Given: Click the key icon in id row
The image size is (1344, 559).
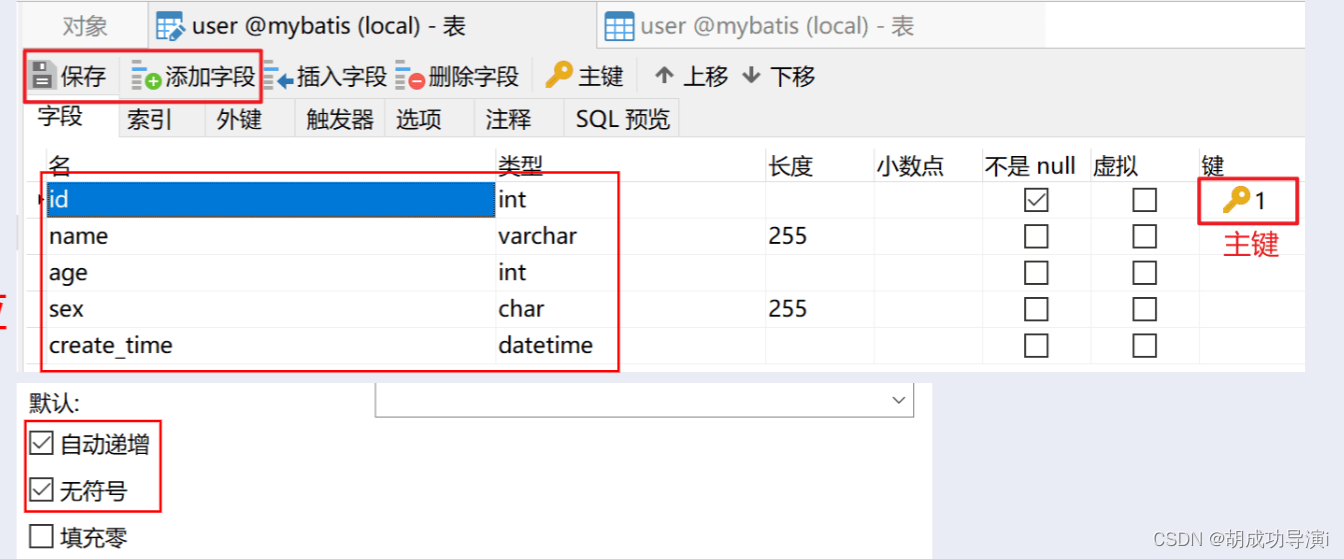Looking at the screenshot, I should pos(1236,200).
